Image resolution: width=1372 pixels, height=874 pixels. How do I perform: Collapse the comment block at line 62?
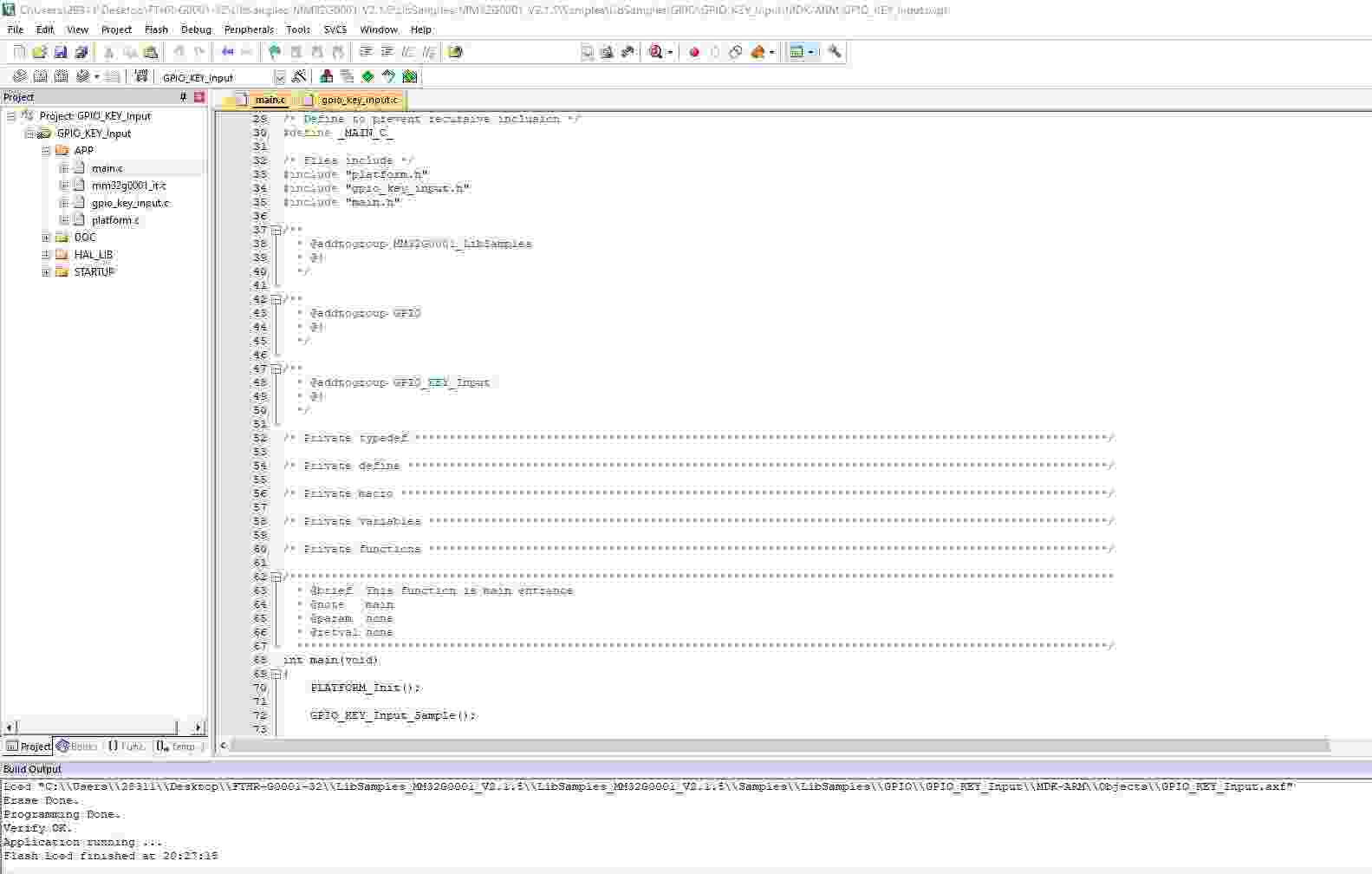[276, 577]
